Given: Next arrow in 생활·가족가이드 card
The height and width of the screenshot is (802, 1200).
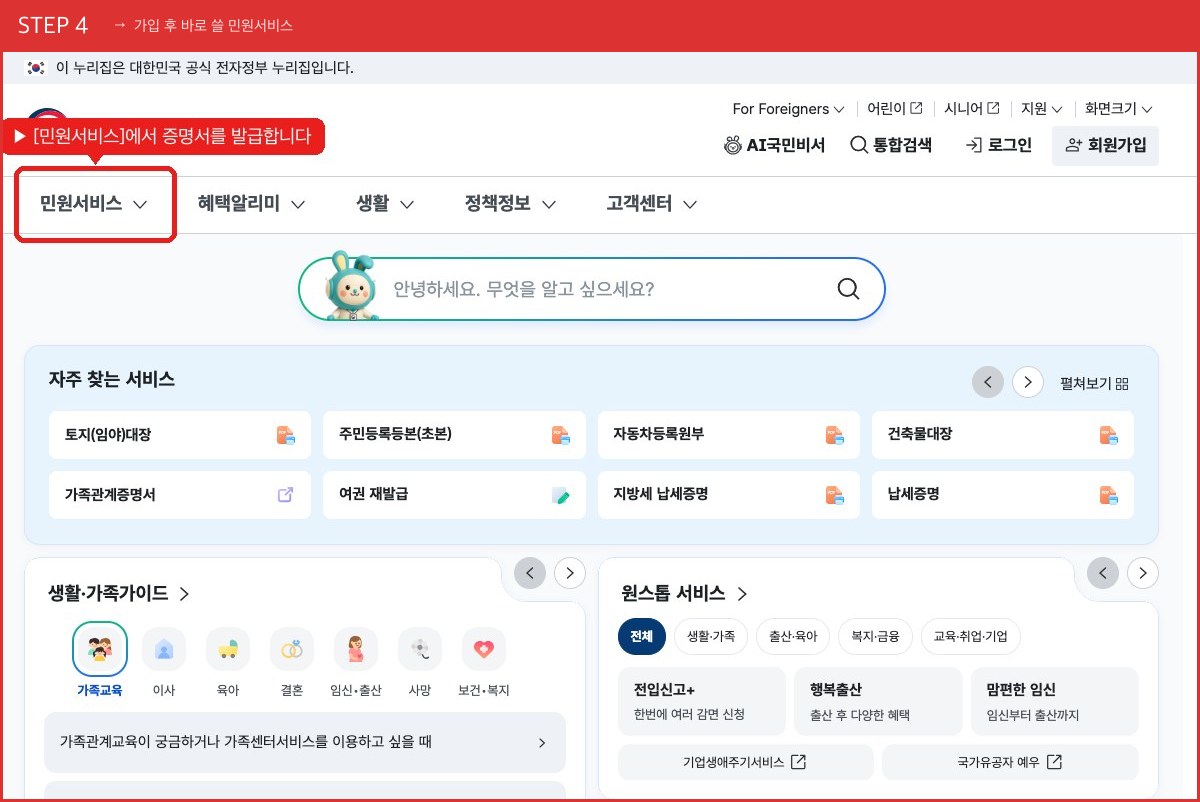Looking at the screenshot, I should pos(570,573).
